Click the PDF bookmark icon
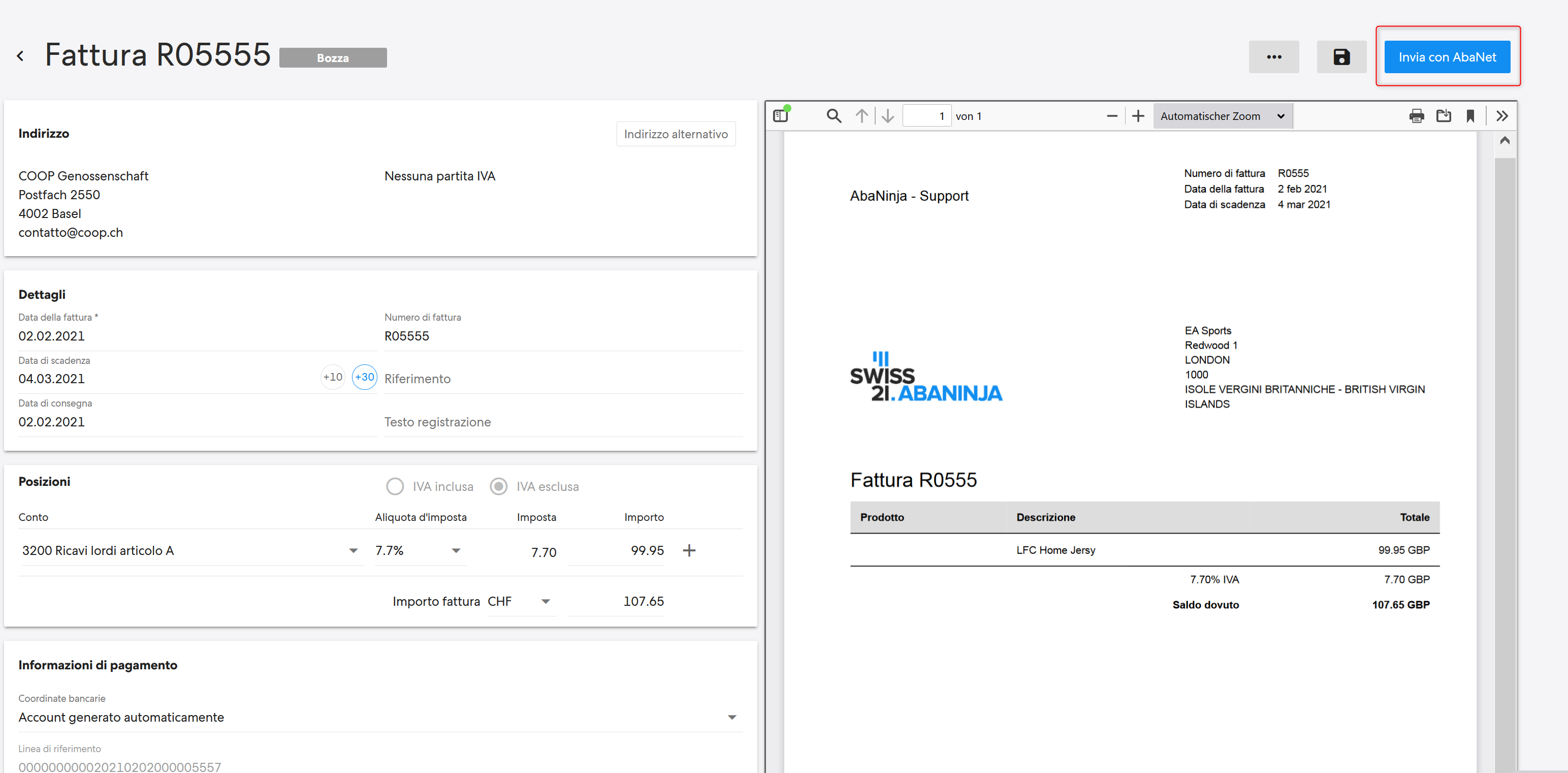The height and width of the screenshot is (773, 1568). point(1470,116)
